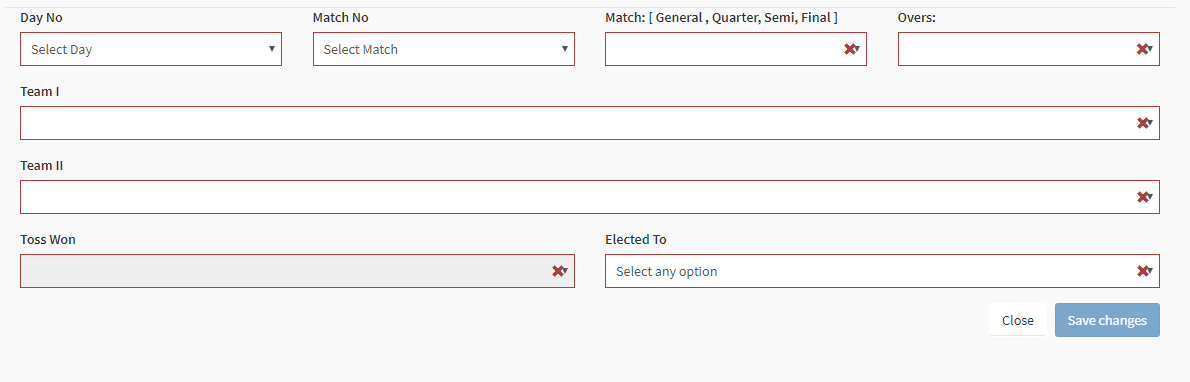Click the Team I label
The width and height of the screenshot is (1190, 382).
39,91
